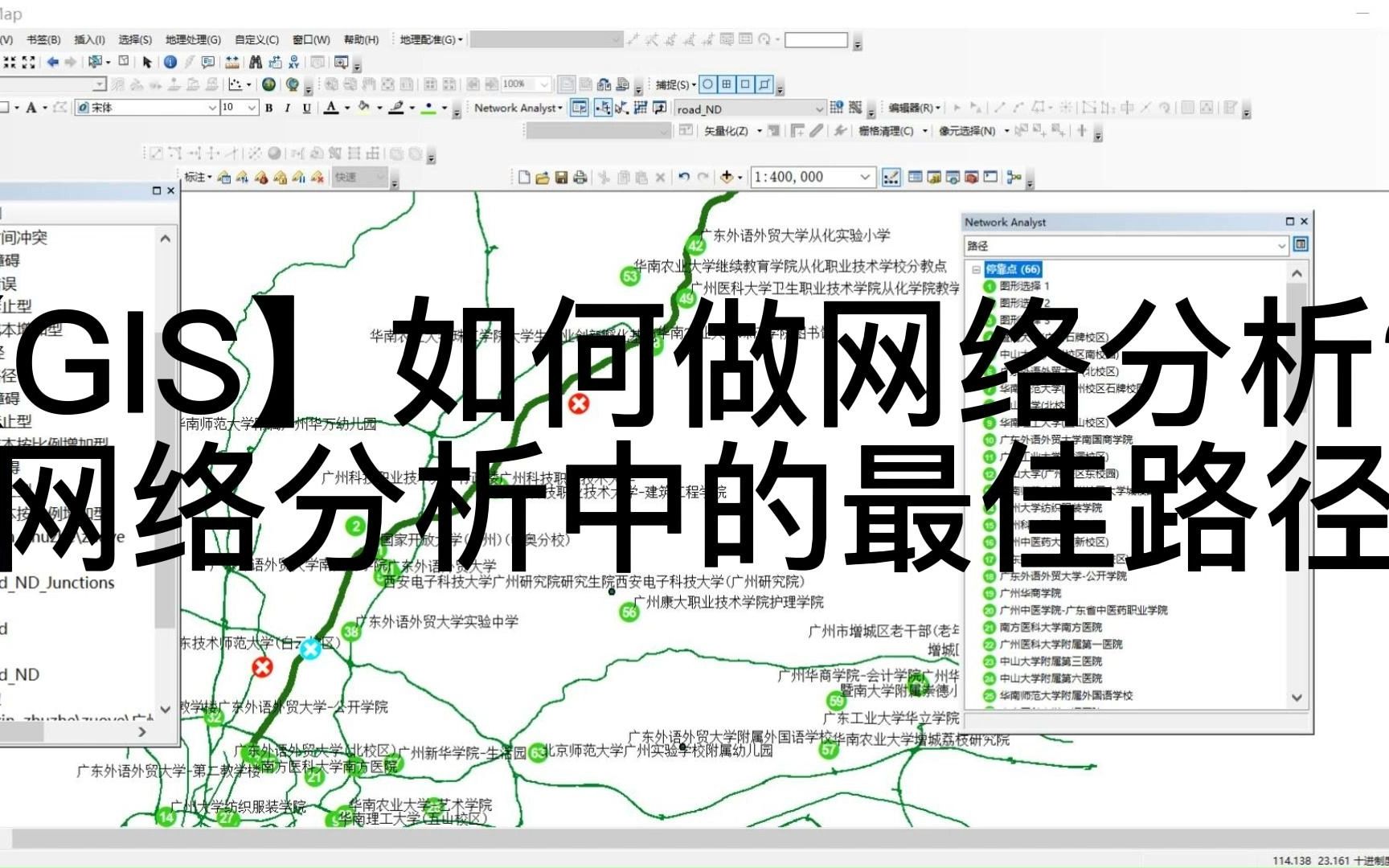Expand the map scale 1:400,000 dropdown
This screenshot has height=868, width=1389.
866,177
